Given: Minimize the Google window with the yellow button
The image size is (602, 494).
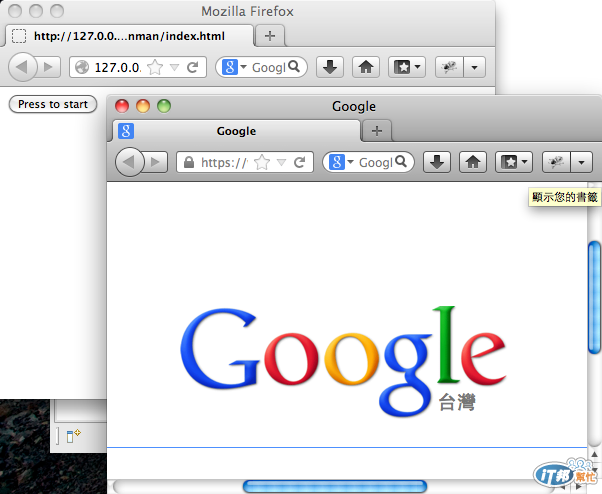Looking at the screenshot, I should click(143, 106).
